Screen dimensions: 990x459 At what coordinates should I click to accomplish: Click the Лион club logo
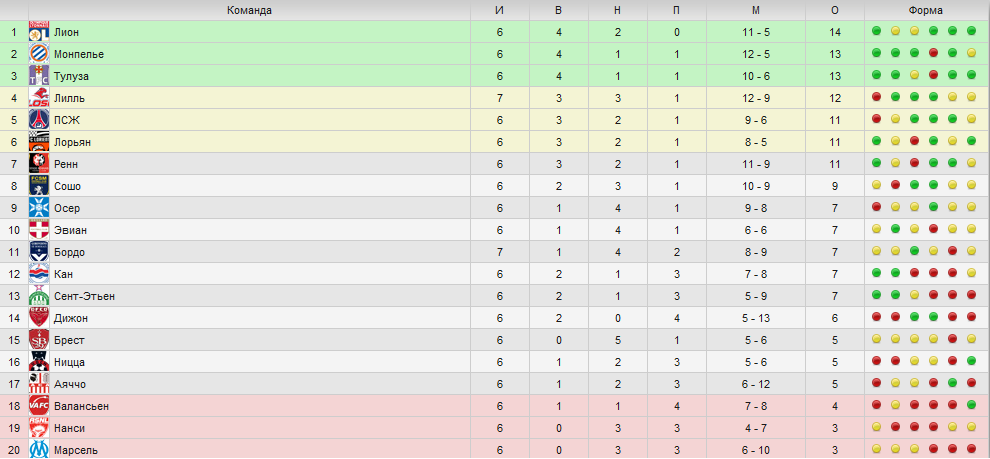coord(39,32)
